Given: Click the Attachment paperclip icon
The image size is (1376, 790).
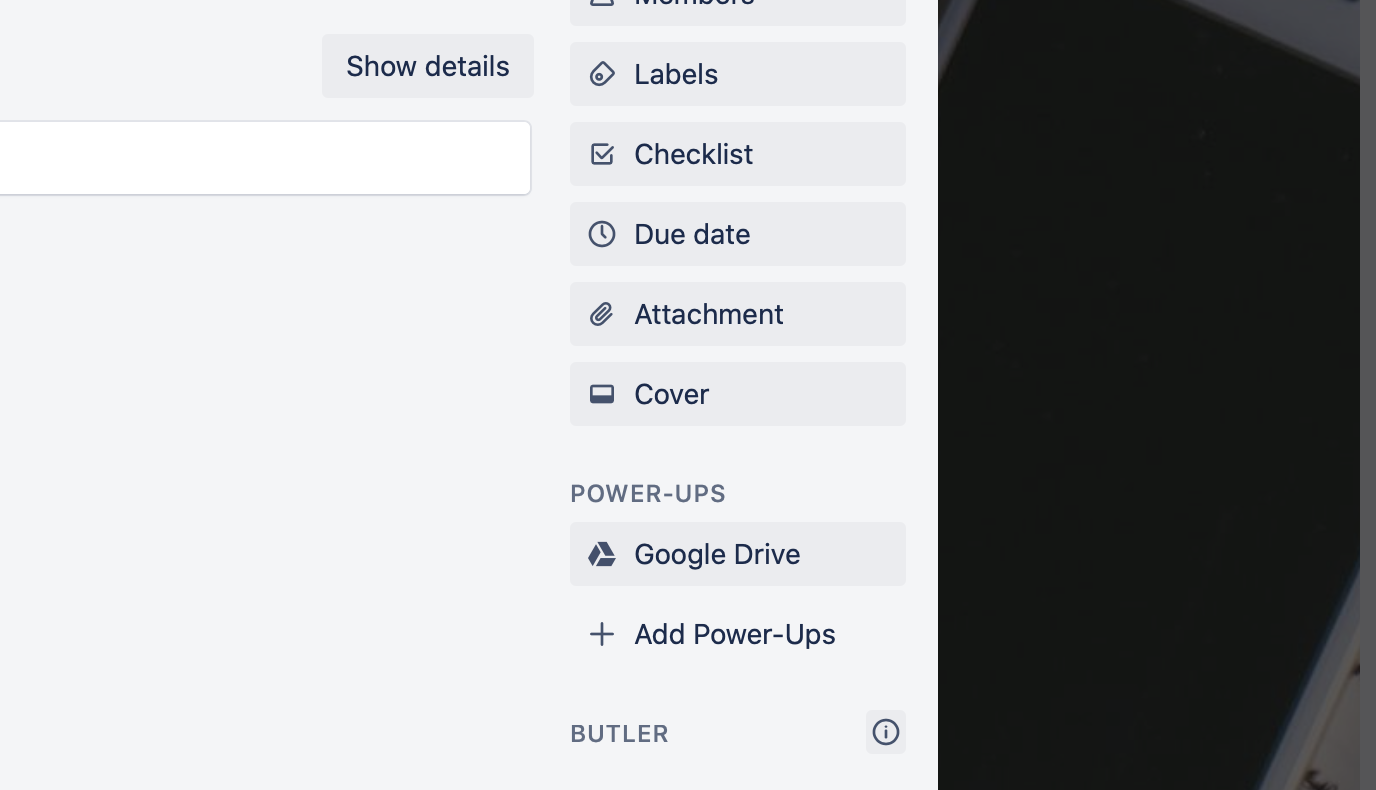Looking at the screenshot, I should tap(601, 314).
